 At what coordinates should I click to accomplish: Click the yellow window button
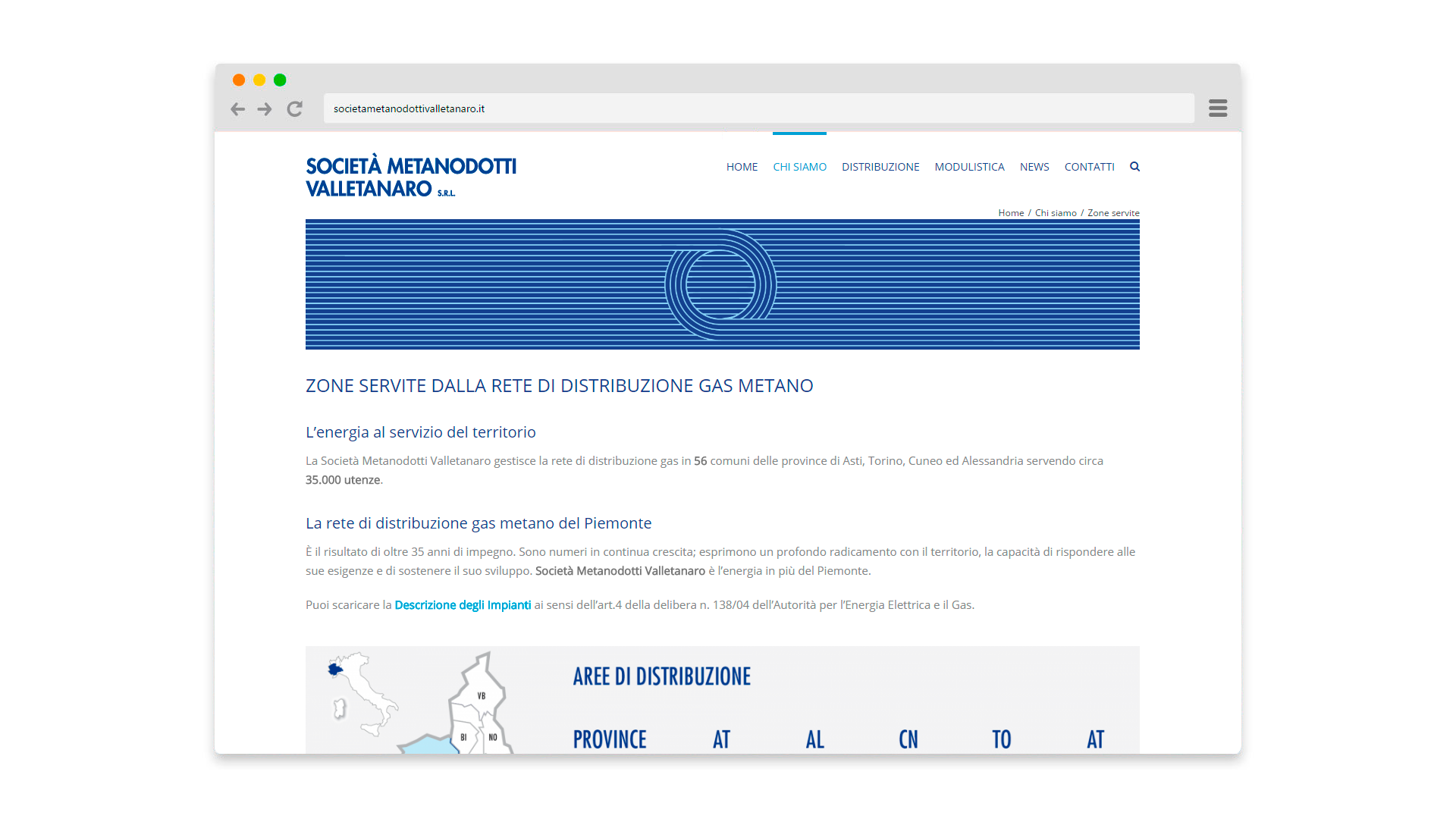pyautogui.click(x=259, y=80)
